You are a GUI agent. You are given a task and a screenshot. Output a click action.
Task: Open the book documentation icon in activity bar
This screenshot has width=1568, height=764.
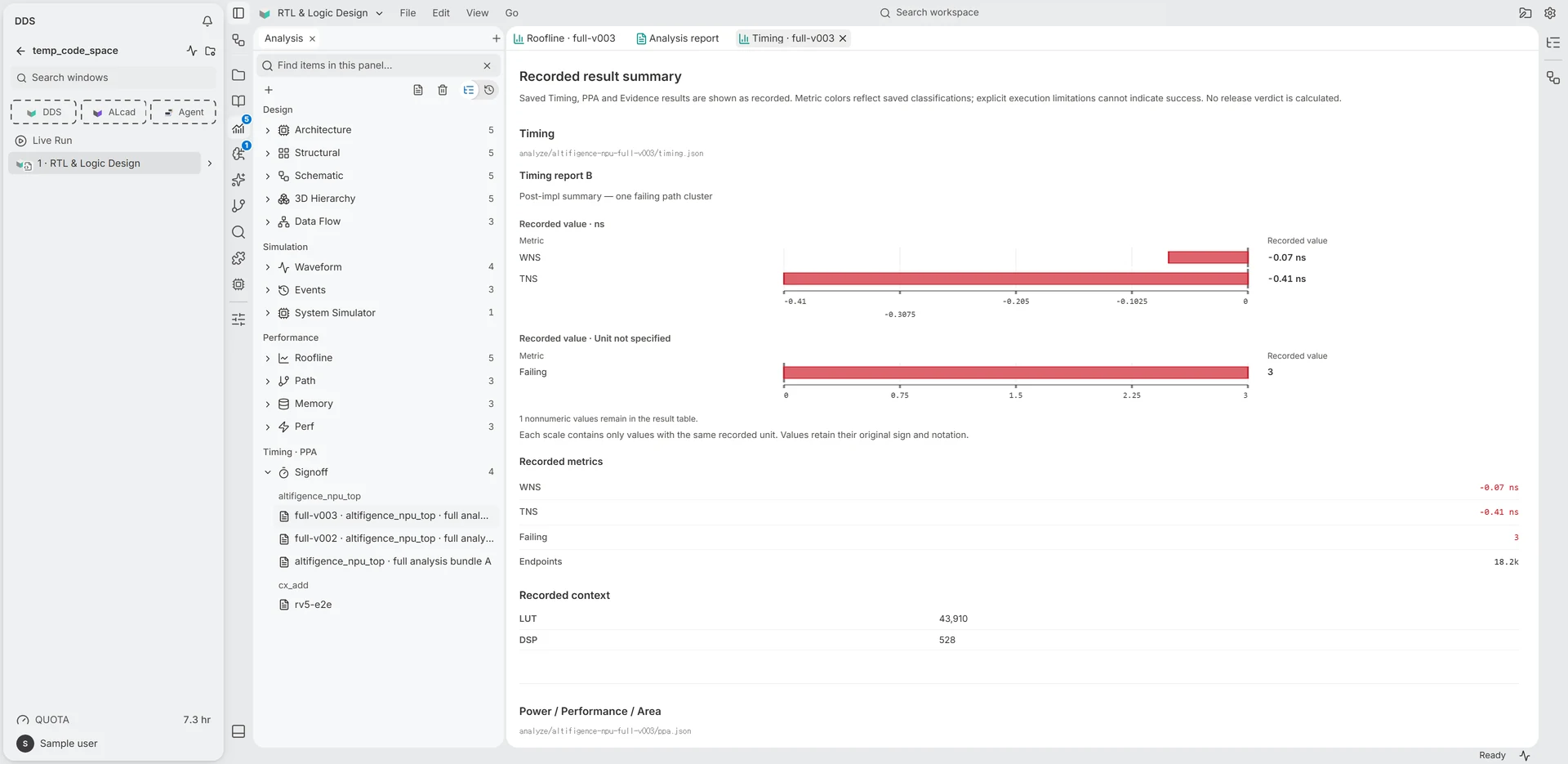point(238,101)
